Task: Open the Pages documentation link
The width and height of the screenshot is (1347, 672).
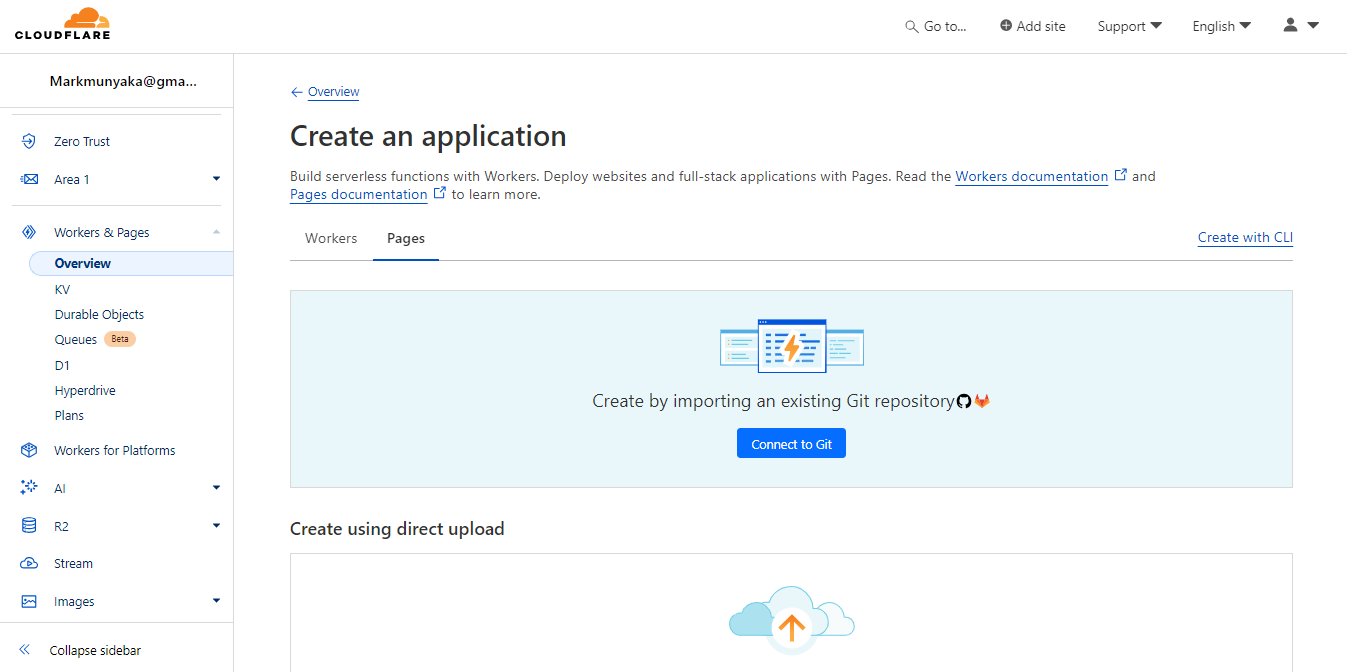Action: click(360, 194)
